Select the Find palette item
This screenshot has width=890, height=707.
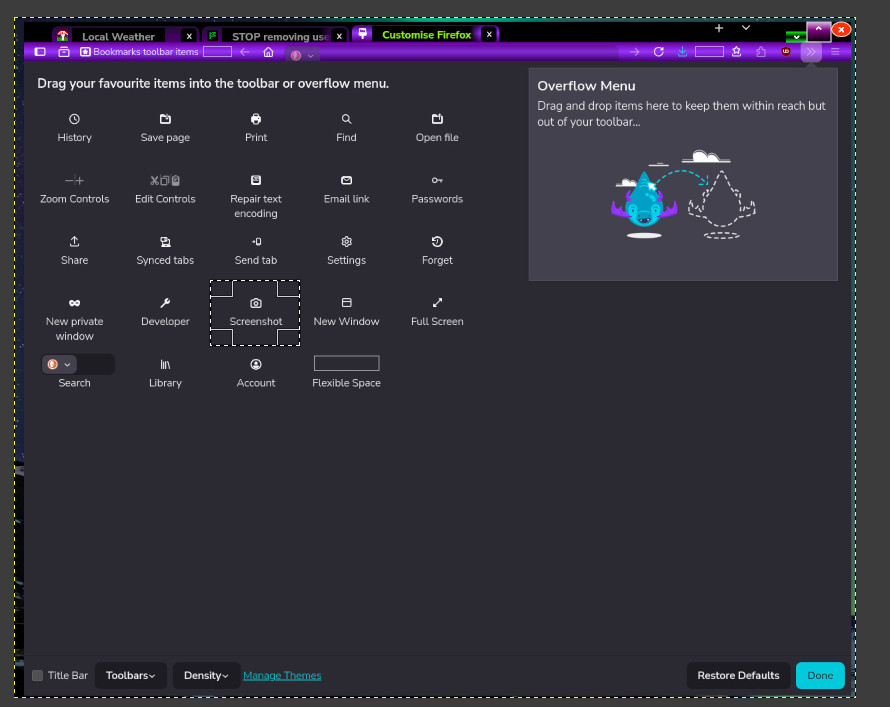[346, 128]
